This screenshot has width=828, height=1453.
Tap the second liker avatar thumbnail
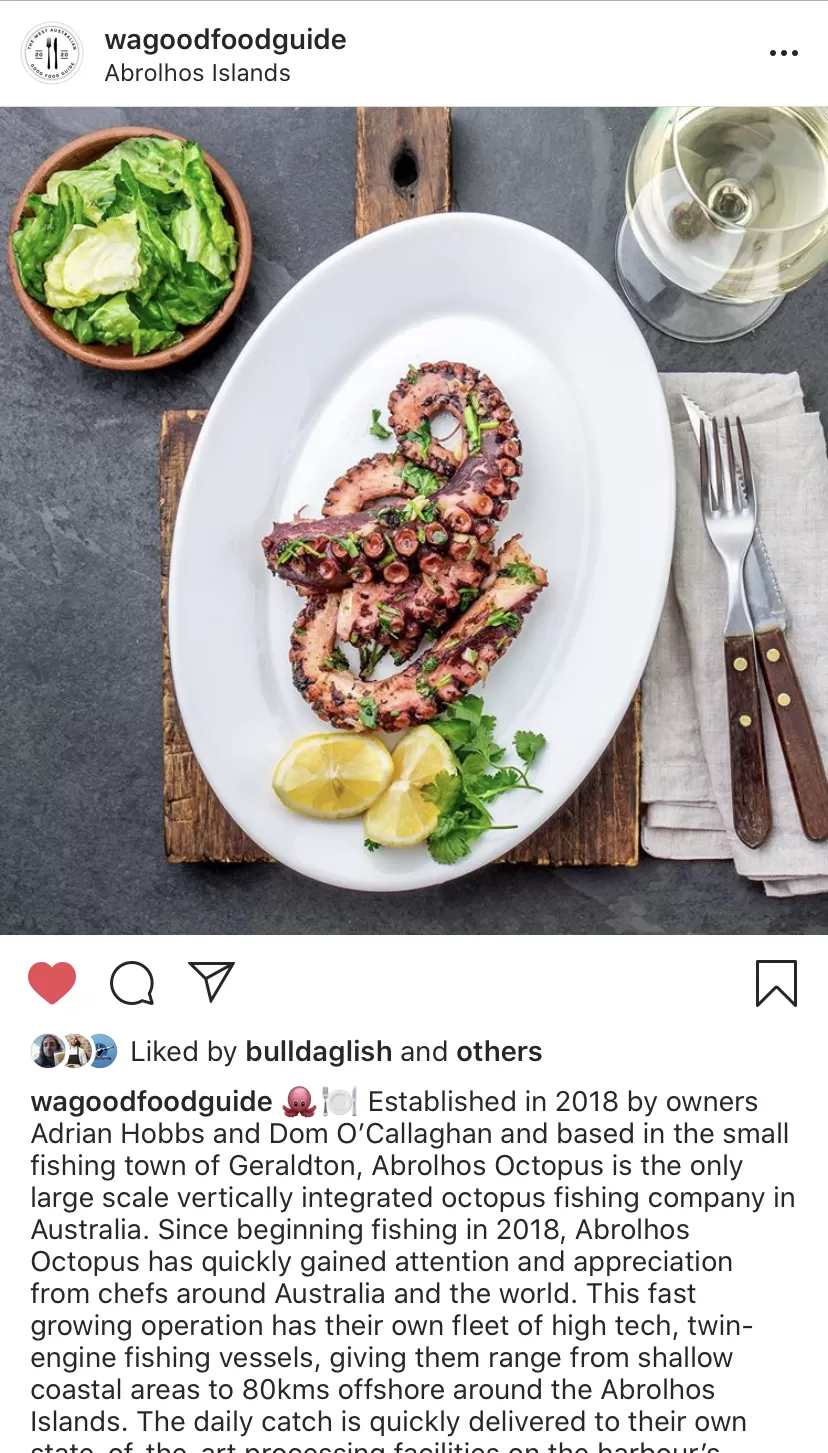coord(74,1051)
